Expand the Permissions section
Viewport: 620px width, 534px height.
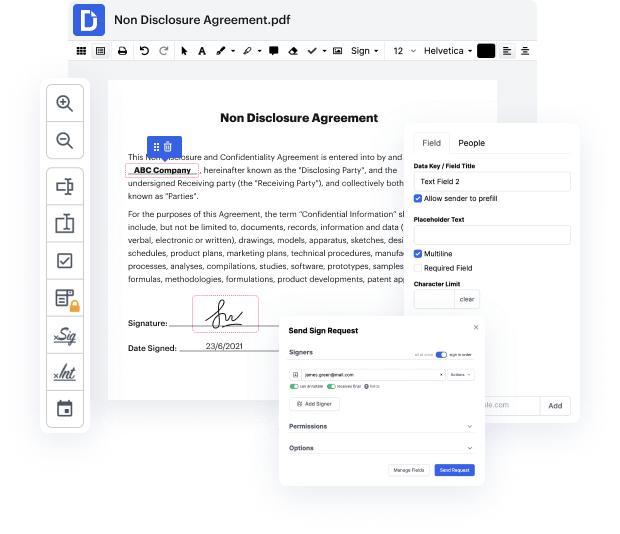380,426
